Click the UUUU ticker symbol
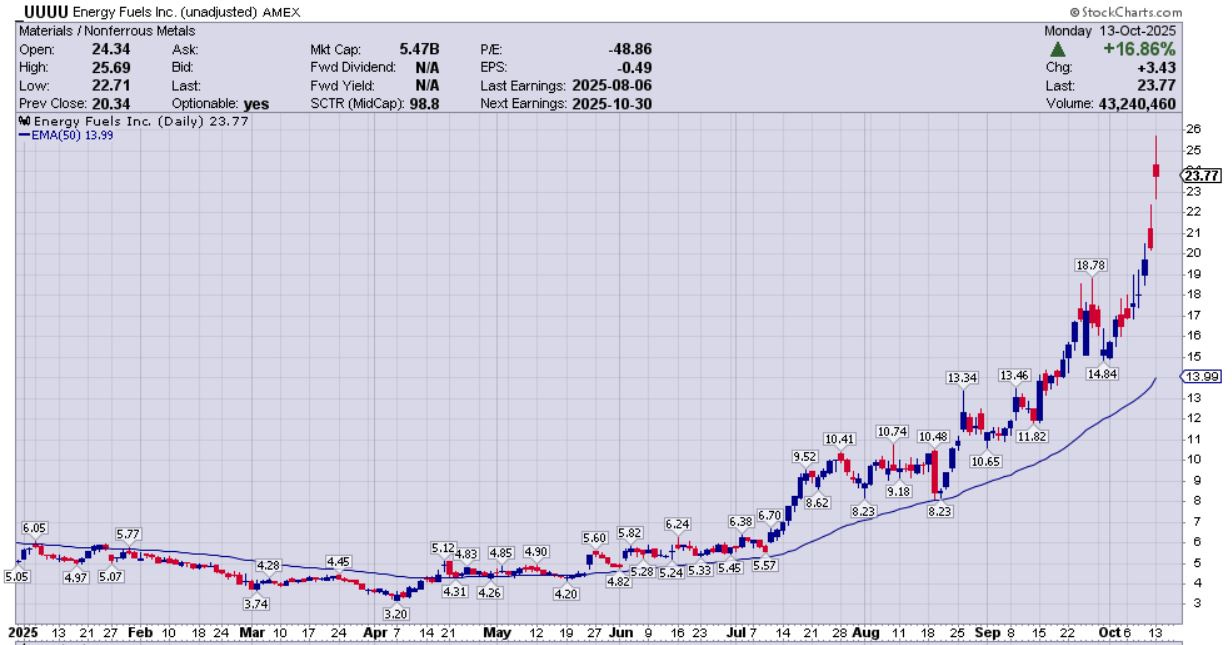Screen dimensions: 1232x645 tap(43, 12)
